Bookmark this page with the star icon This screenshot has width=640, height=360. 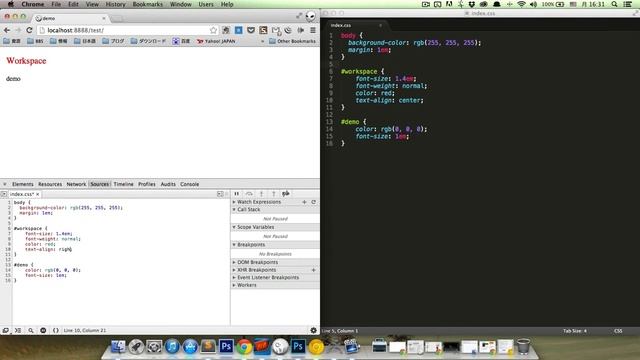(213, 30)
